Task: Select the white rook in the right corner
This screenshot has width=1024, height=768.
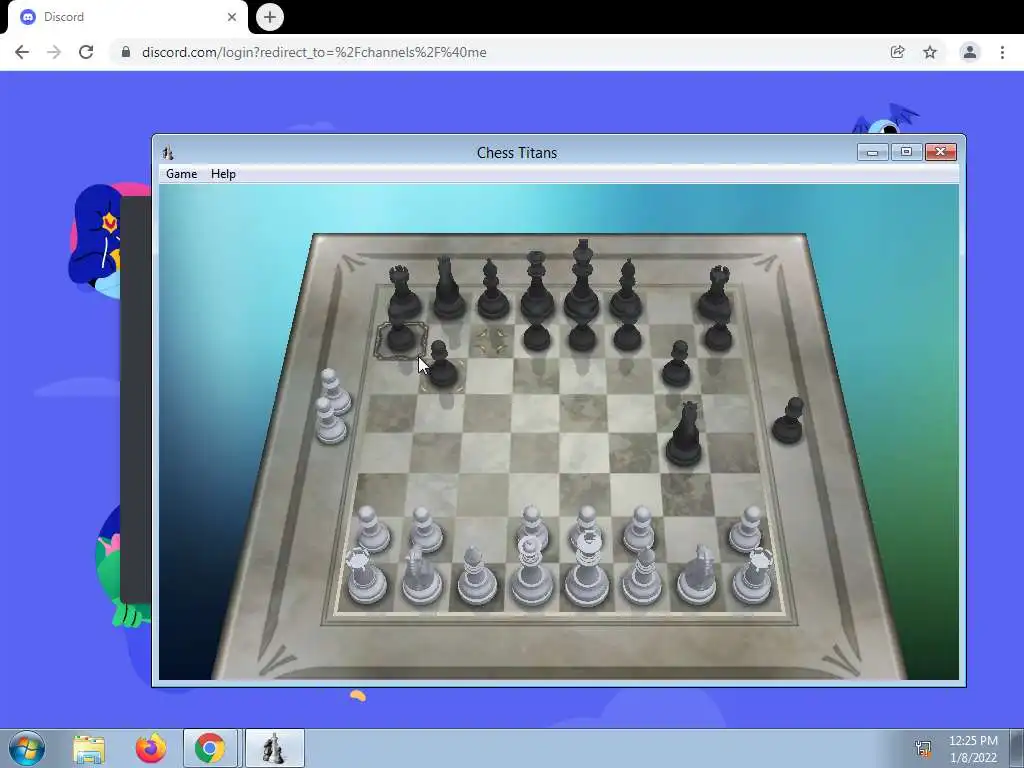Action: tap(754, 576)
